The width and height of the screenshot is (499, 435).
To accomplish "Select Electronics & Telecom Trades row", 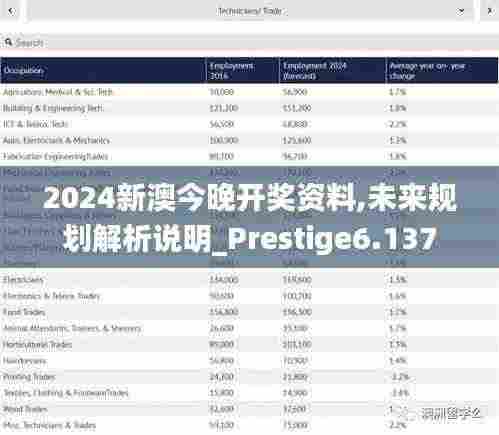I will [249, 296].
